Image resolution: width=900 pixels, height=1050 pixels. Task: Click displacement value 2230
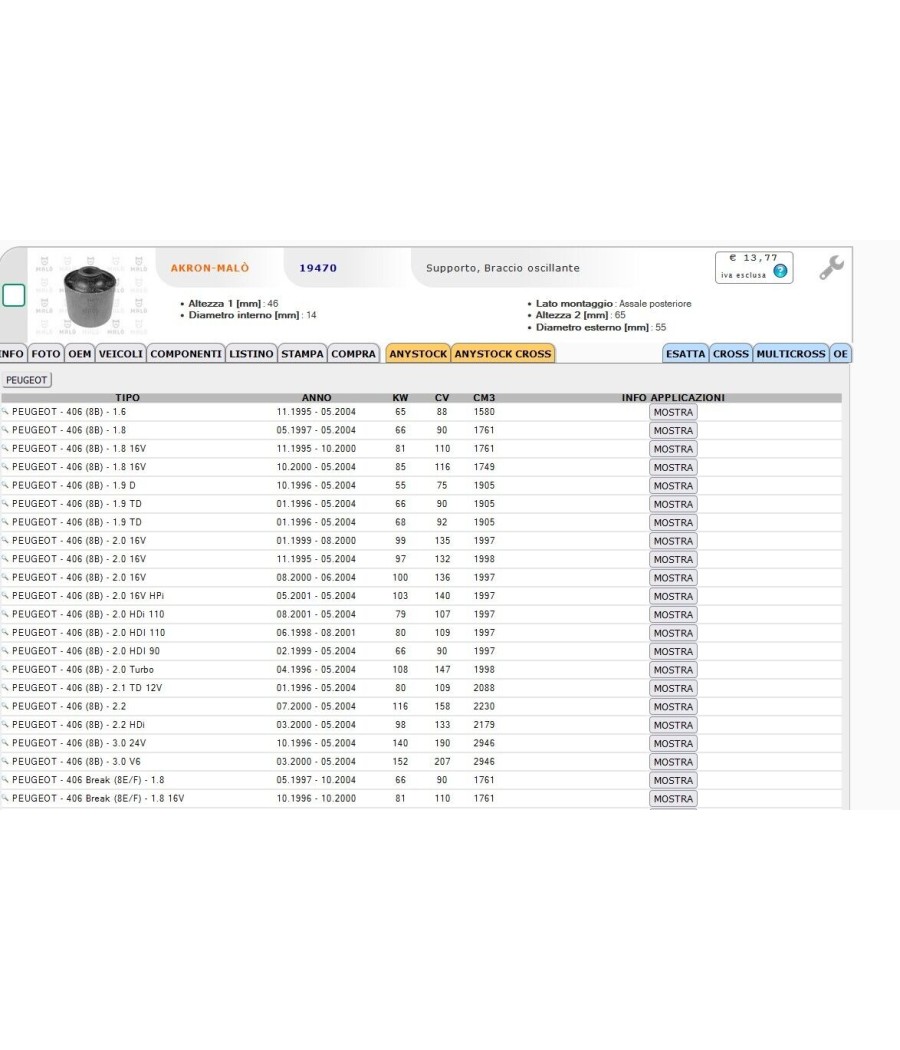pos(484,706)
